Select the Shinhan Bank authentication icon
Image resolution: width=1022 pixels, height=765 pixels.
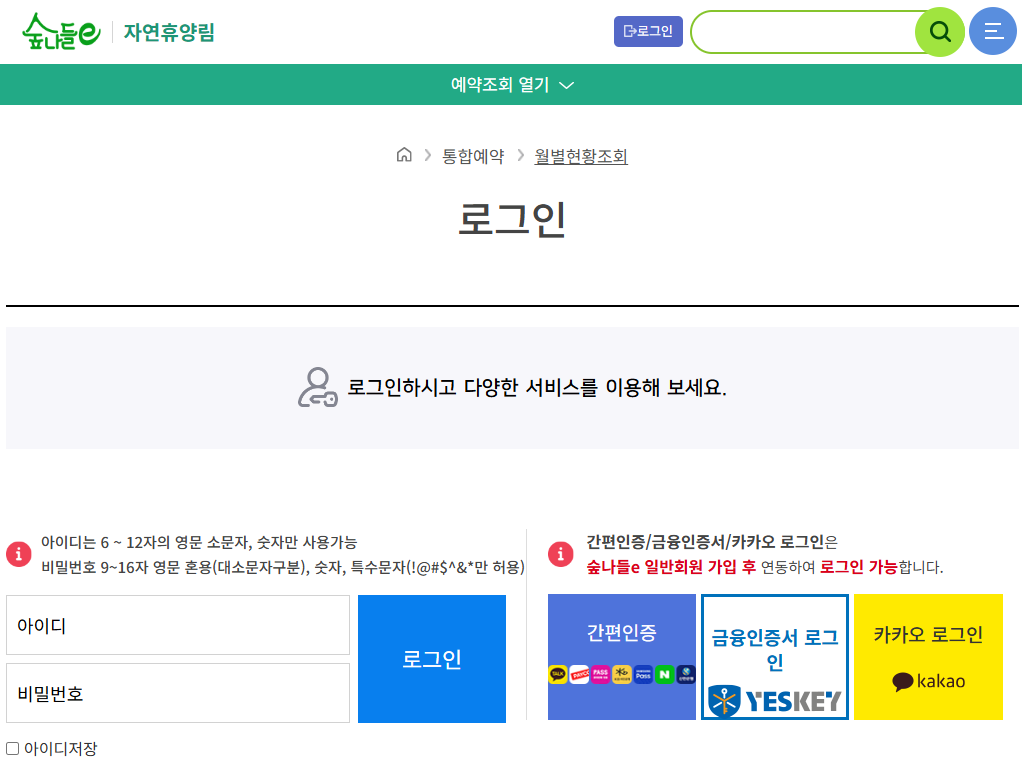[x=687, y=674]
